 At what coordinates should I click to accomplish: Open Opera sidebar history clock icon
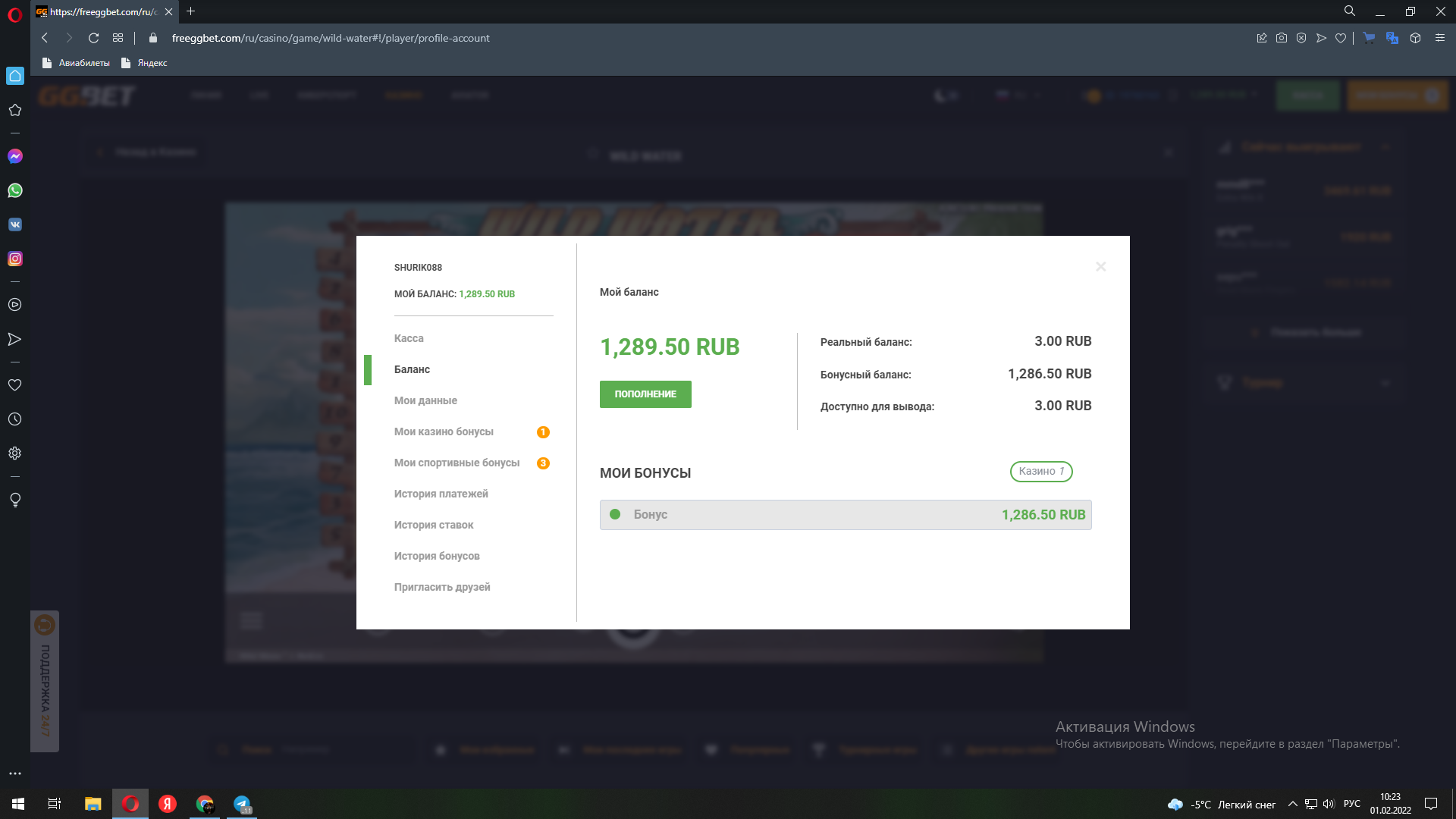15,419
